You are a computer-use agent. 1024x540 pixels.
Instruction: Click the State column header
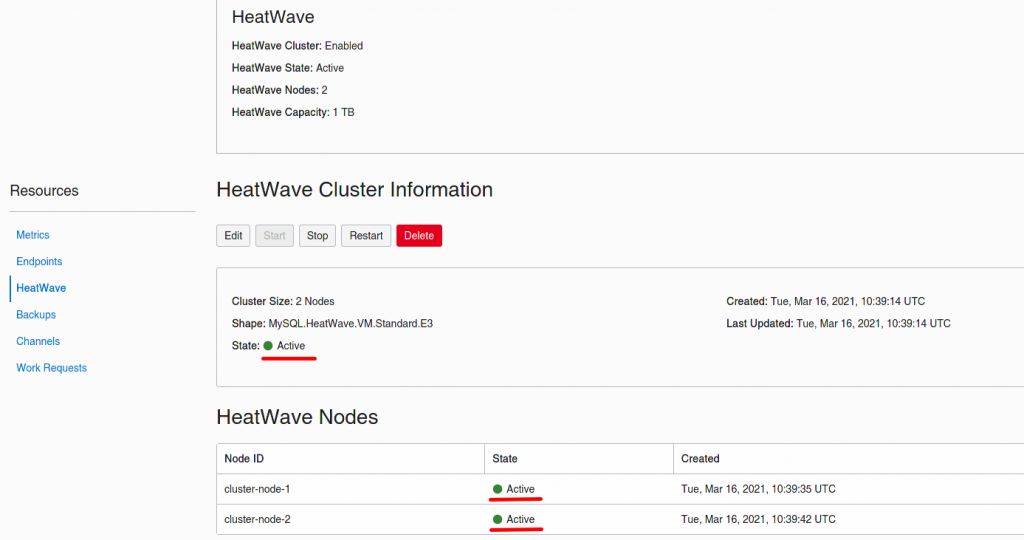pos(505,459)
